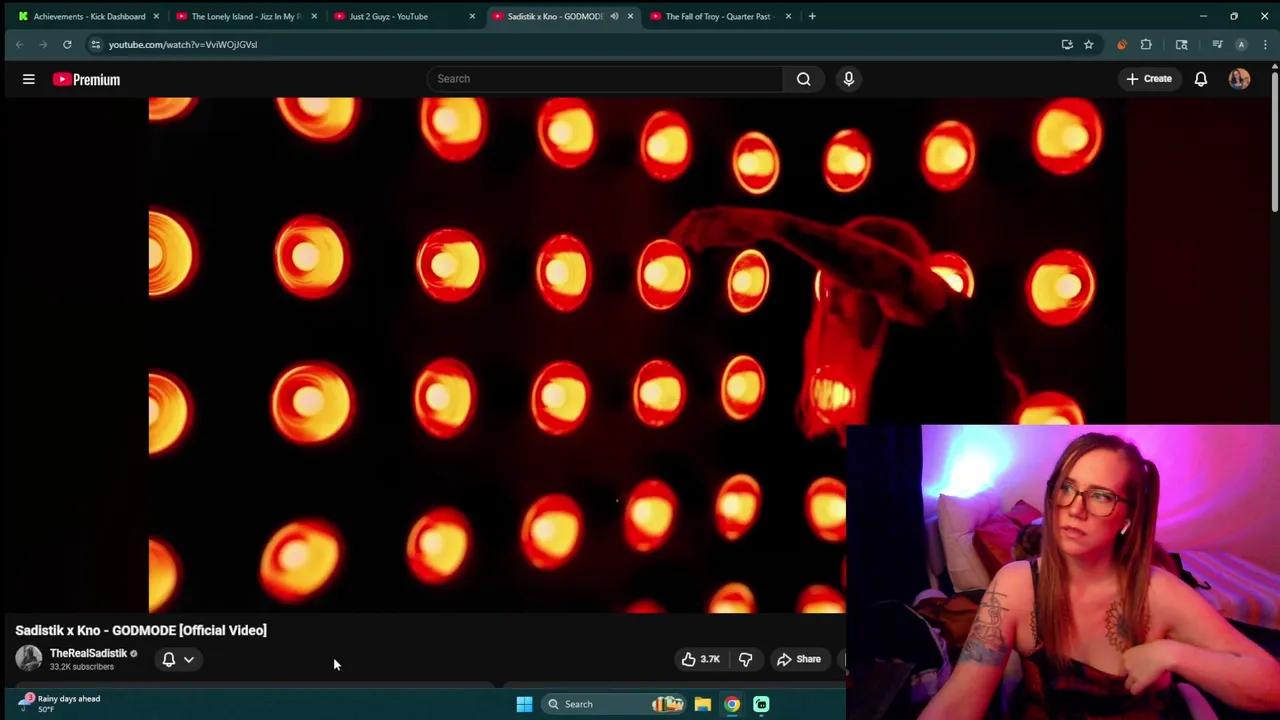Open the install app icon in address bar
This screenshot has height=720, width=1280.
point(1067,44)
